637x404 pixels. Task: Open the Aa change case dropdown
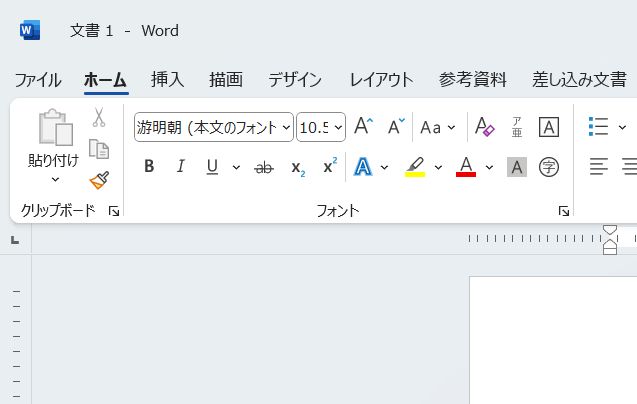(x=438, y=127)
